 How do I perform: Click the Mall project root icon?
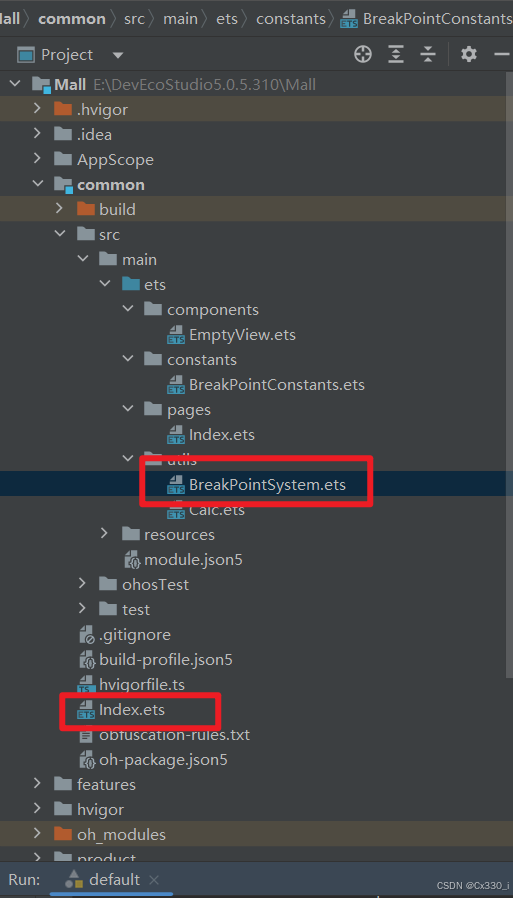pyautogui.click(x=41, y=85)
